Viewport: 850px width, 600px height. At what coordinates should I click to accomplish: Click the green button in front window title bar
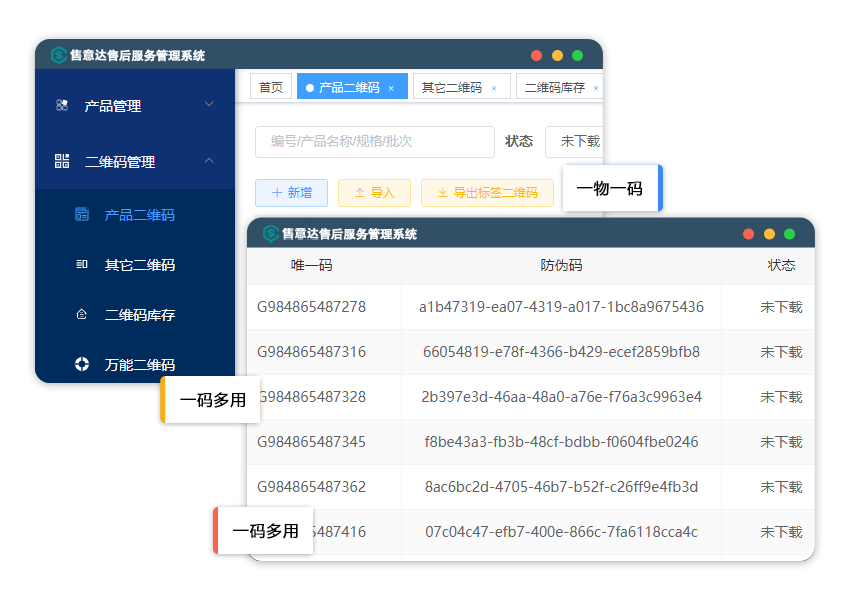789,234
